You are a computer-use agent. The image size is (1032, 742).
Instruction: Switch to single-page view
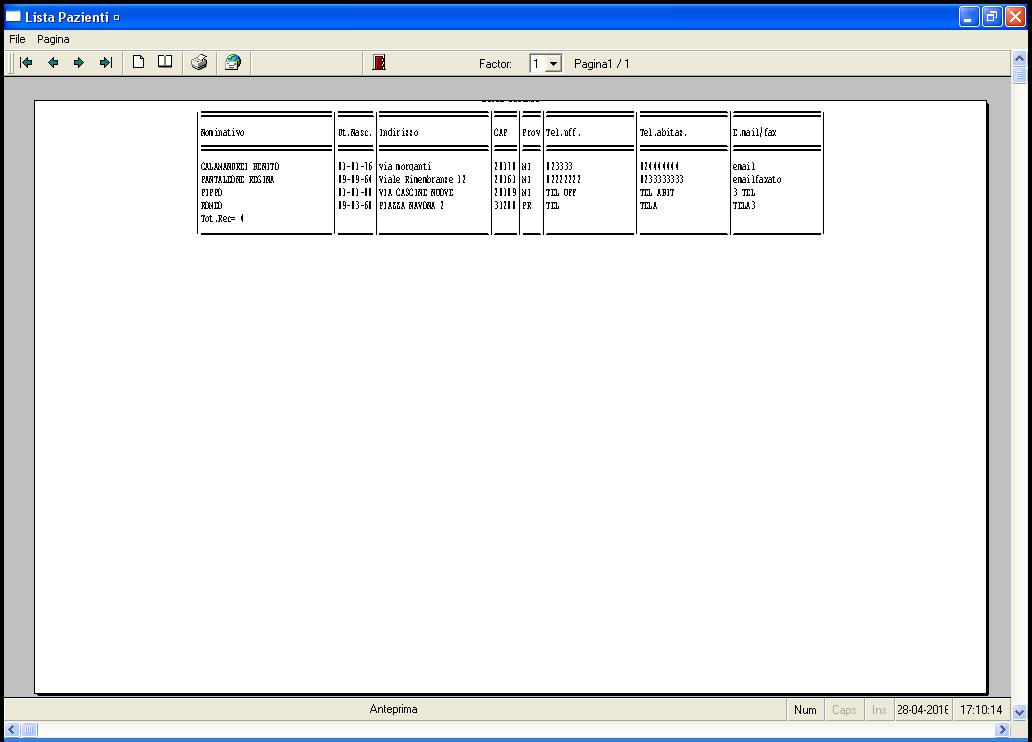[x=138, y=62]
